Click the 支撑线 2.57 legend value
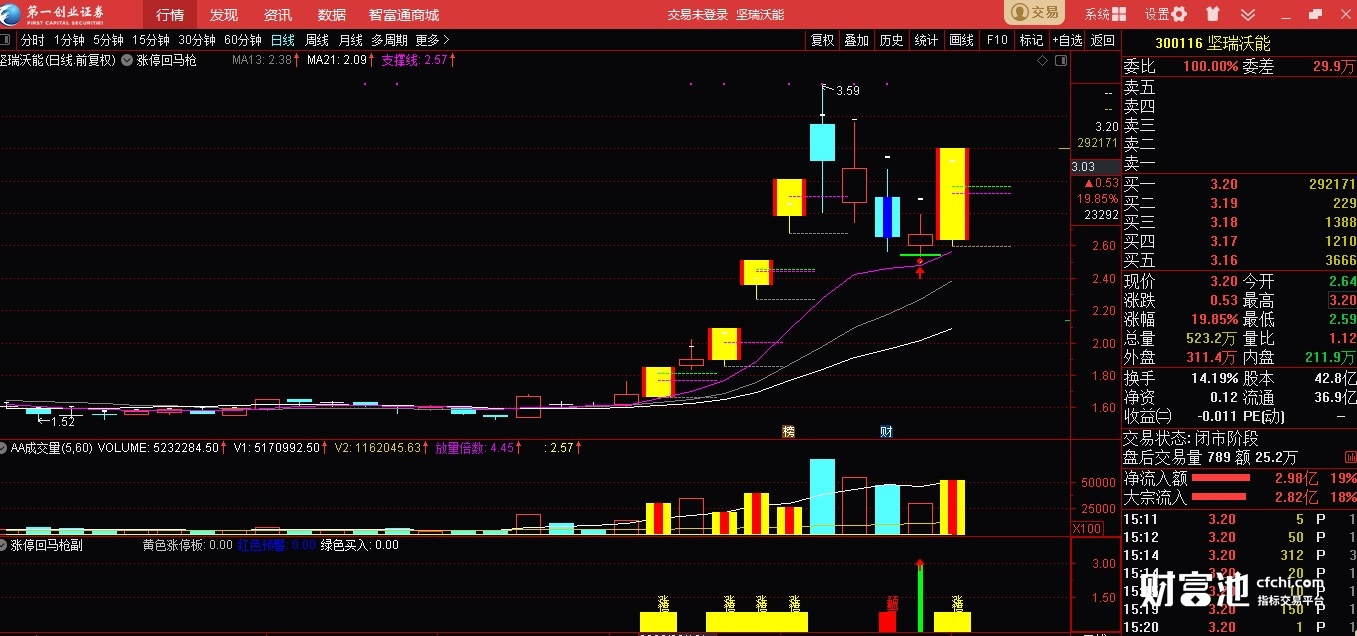This screenshot has height=636, width=1357. tap(419, 60)
